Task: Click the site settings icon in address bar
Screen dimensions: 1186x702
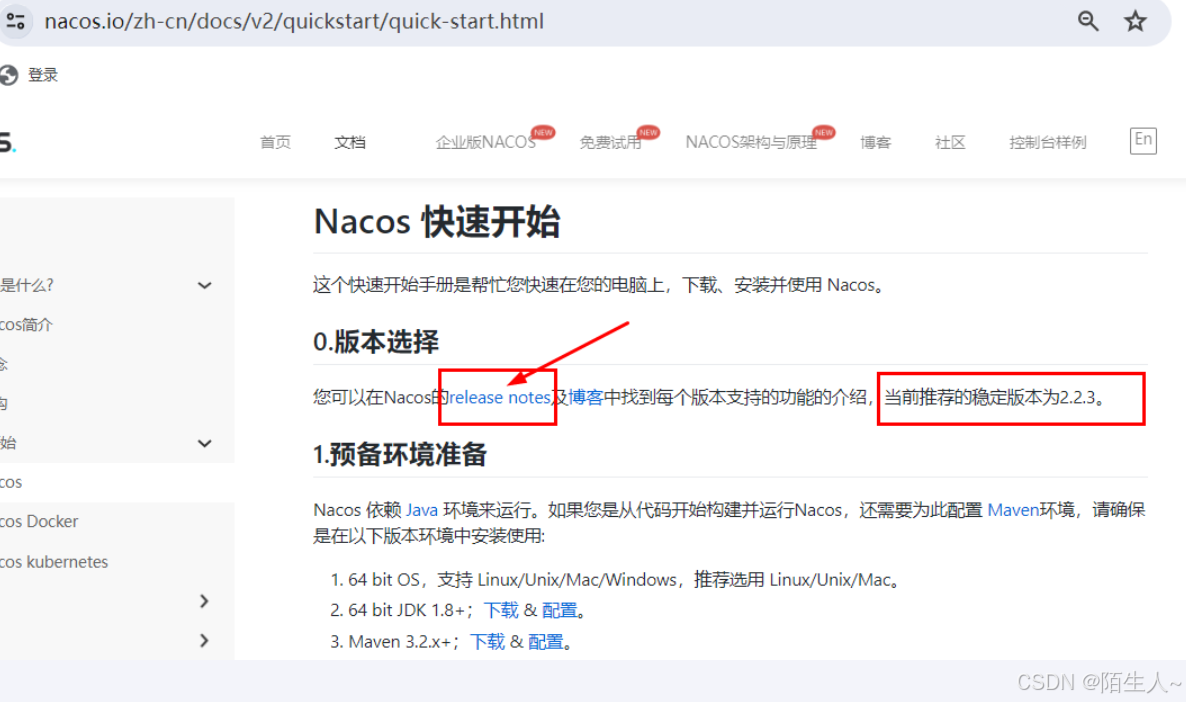Action: (15, 21)
